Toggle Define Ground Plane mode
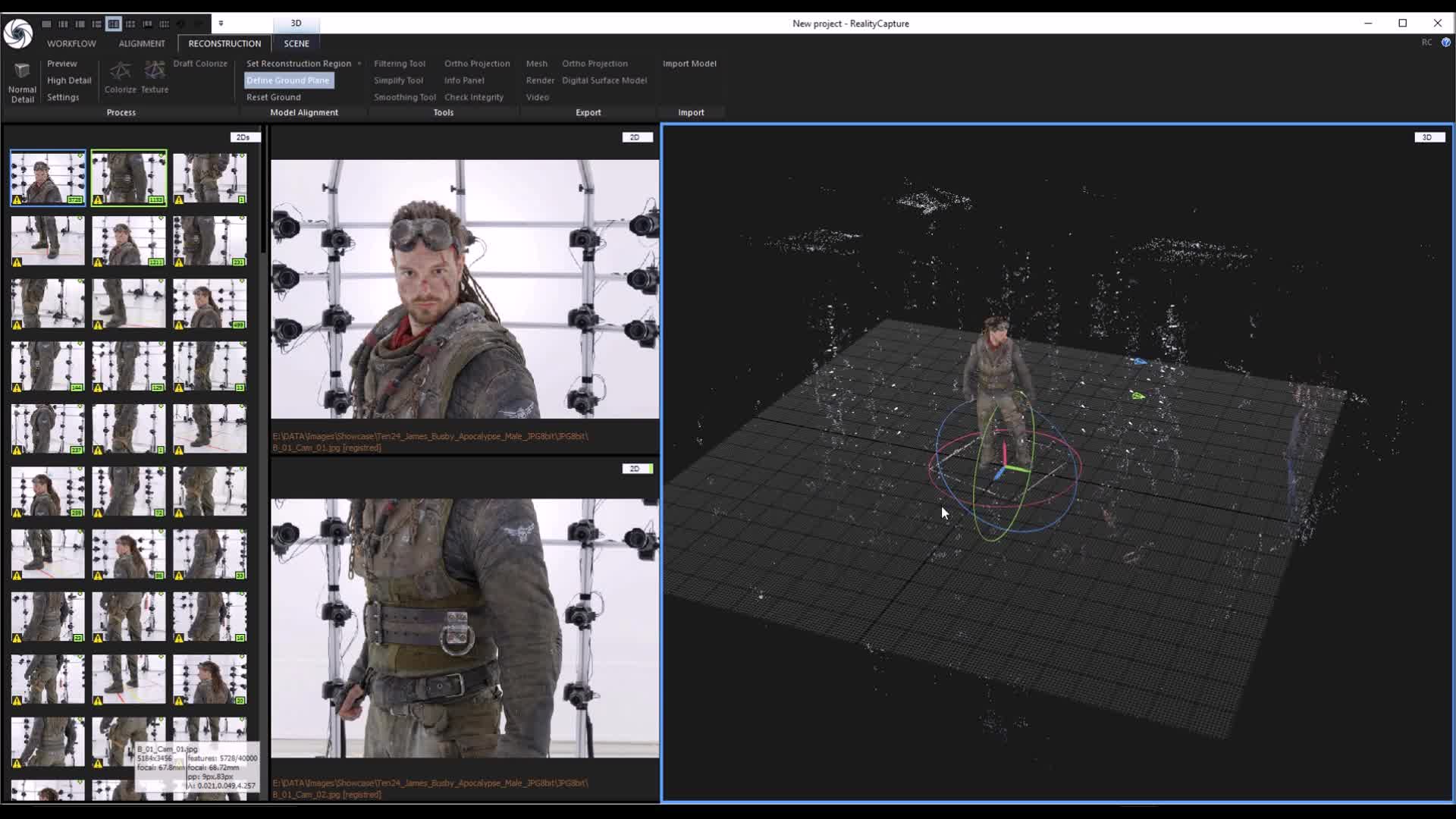This screenshot has height=819, width=1456. 288,80
